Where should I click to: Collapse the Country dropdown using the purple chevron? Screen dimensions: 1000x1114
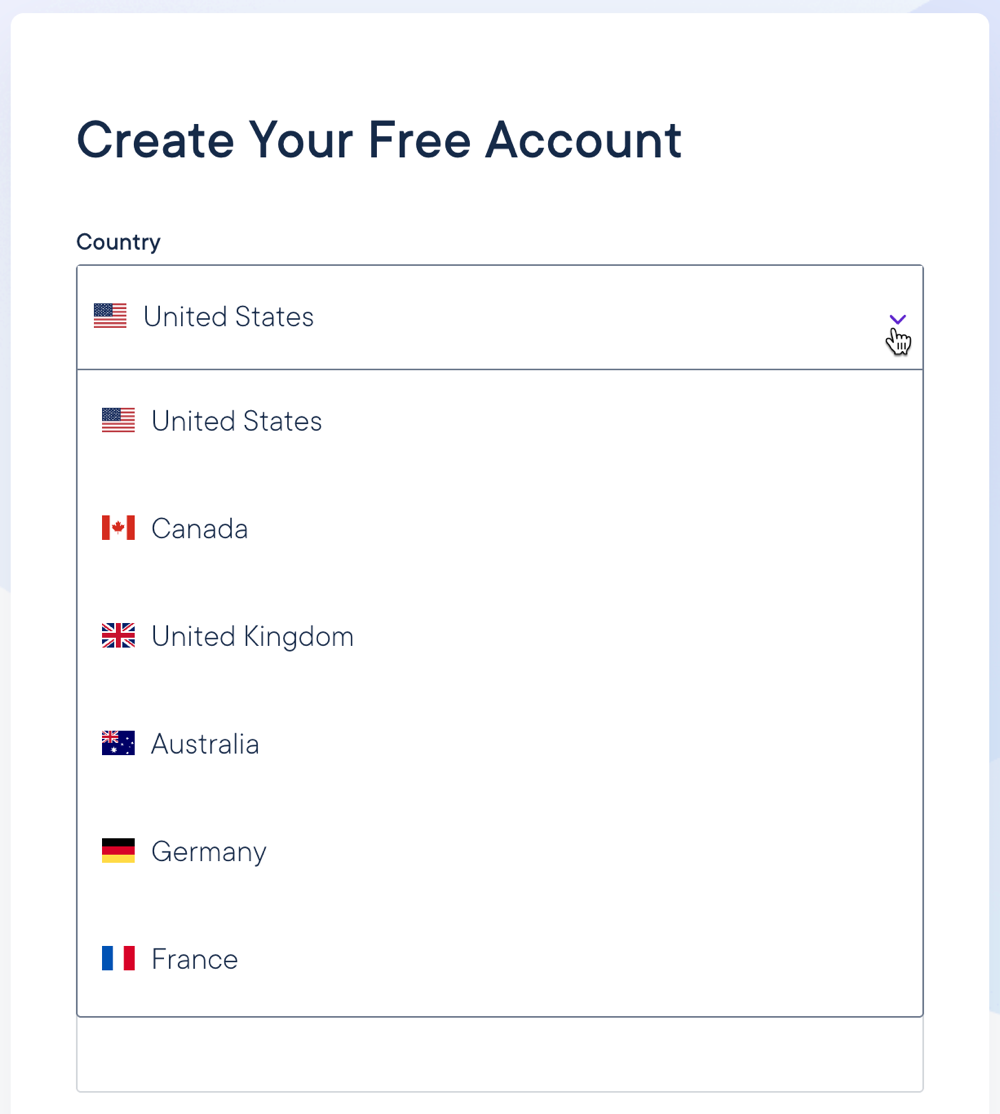(897, 319)
